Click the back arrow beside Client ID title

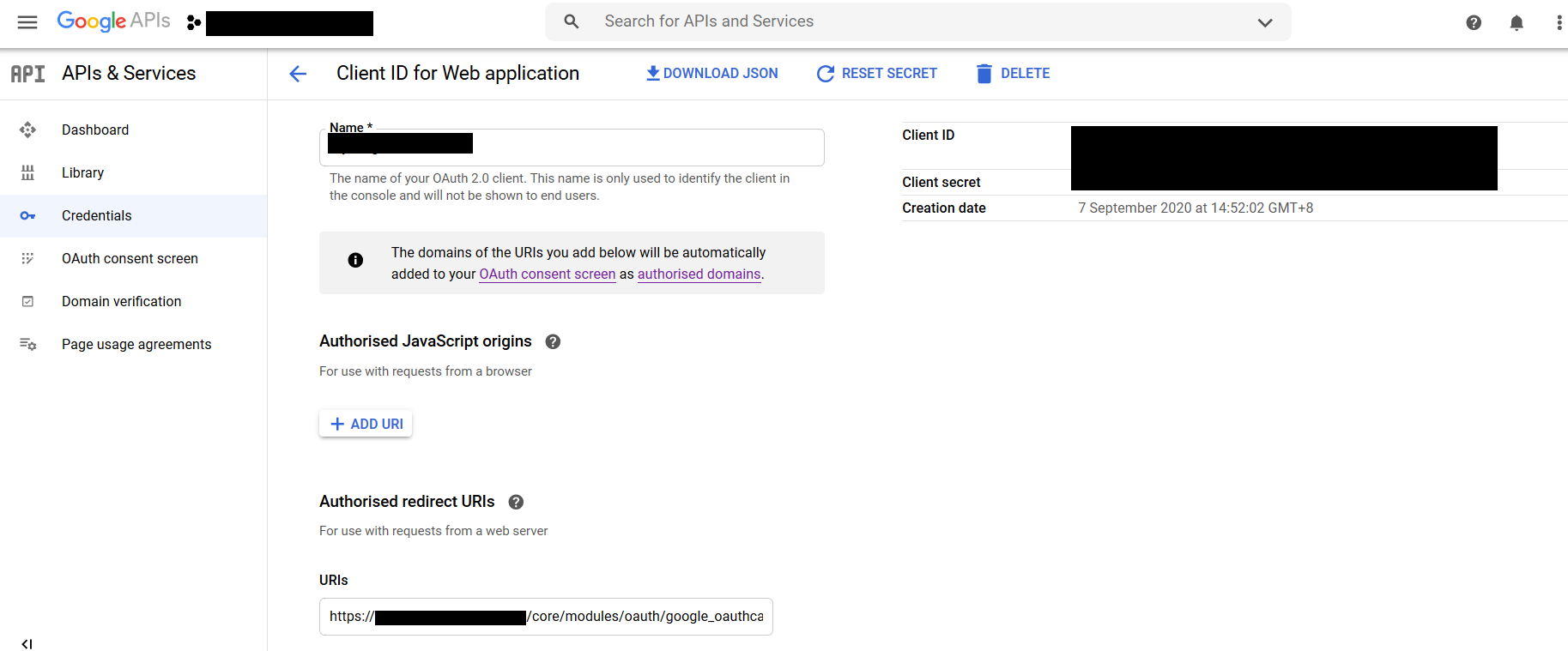coord(298,74)
